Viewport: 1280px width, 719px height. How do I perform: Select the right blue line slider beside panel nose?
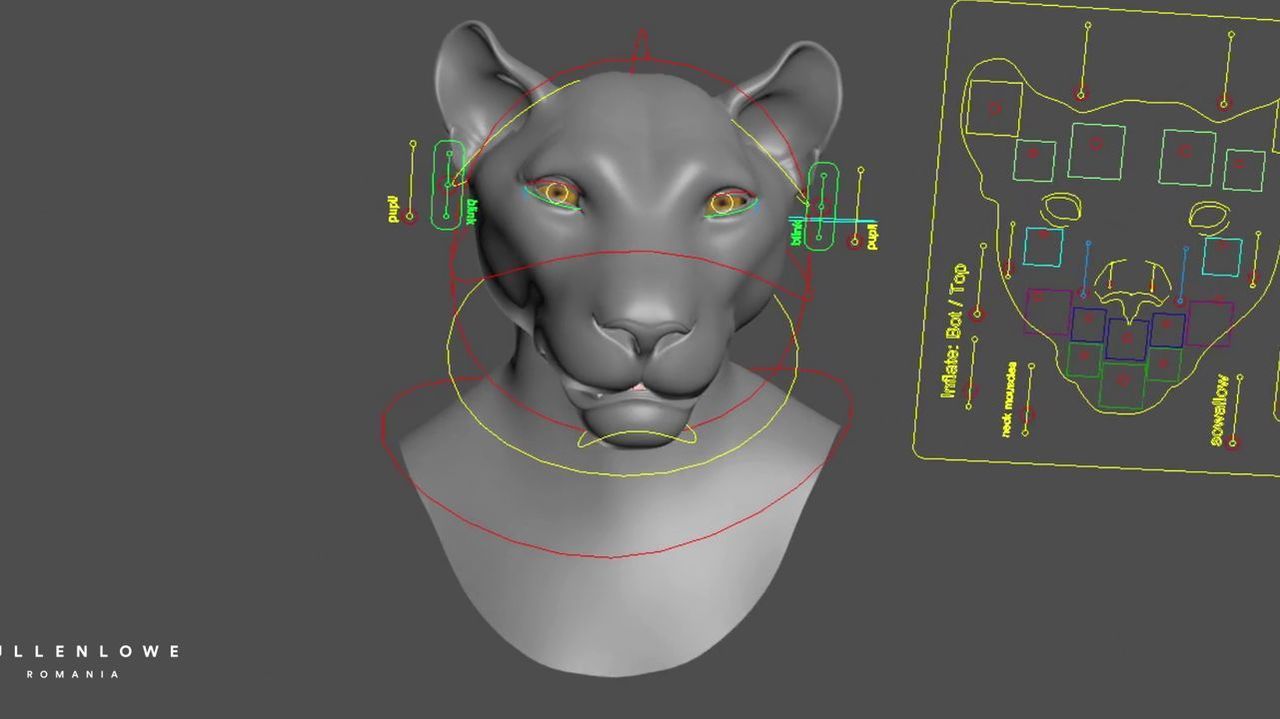pyautogui.click(x=1185, y=273)
